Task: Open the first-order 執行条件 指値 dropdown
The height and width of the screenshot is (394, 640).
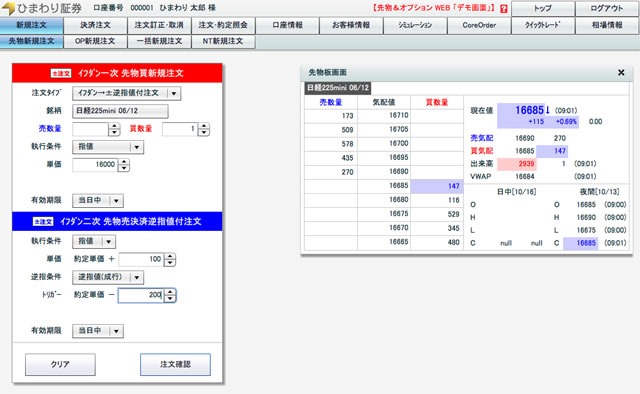Action: click(x=108, y=147)
